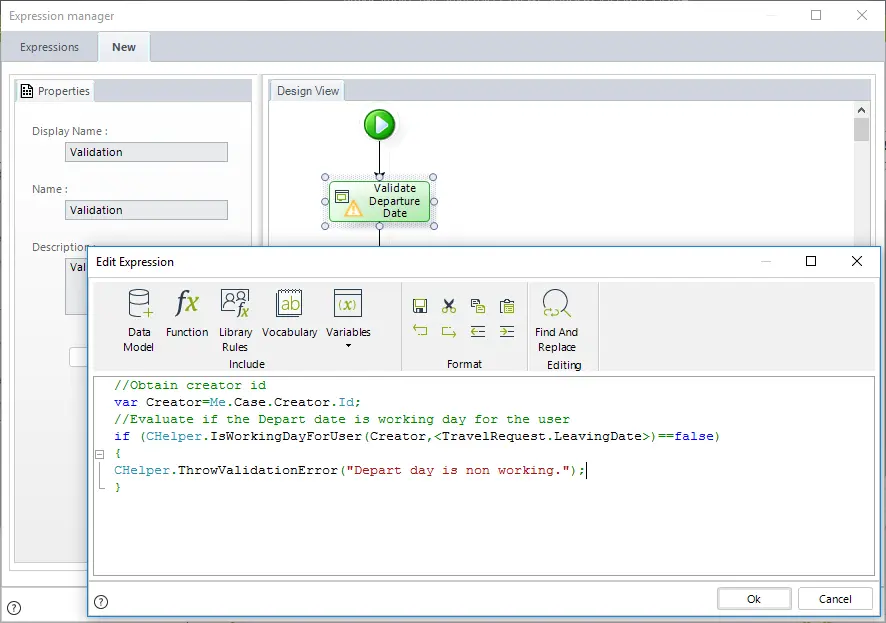Paste from clipboard with the Paste icon
This screenshot has height=623, width=886.
[507, 306]
